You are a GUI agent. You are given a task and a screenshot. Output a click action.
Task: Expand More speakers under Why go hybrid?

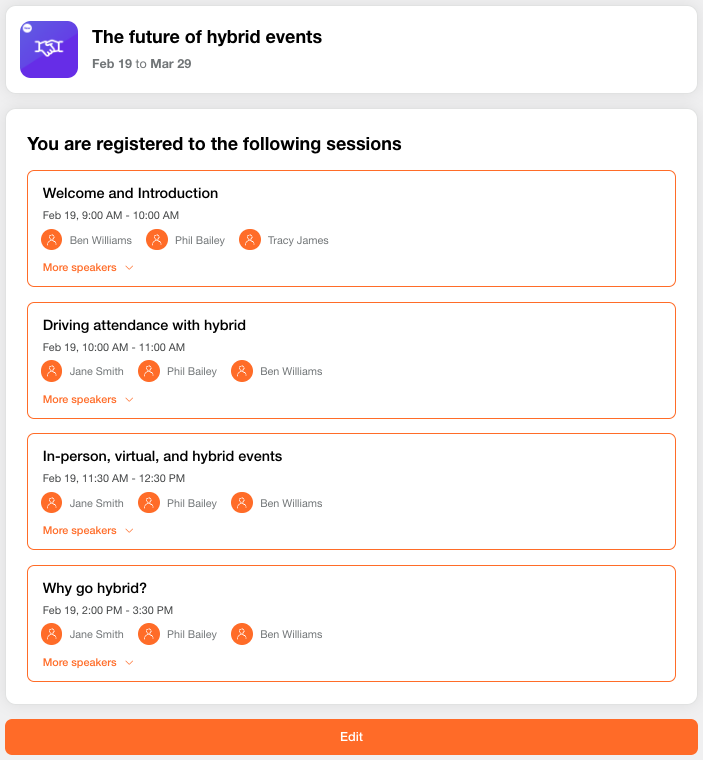[88, 662]
